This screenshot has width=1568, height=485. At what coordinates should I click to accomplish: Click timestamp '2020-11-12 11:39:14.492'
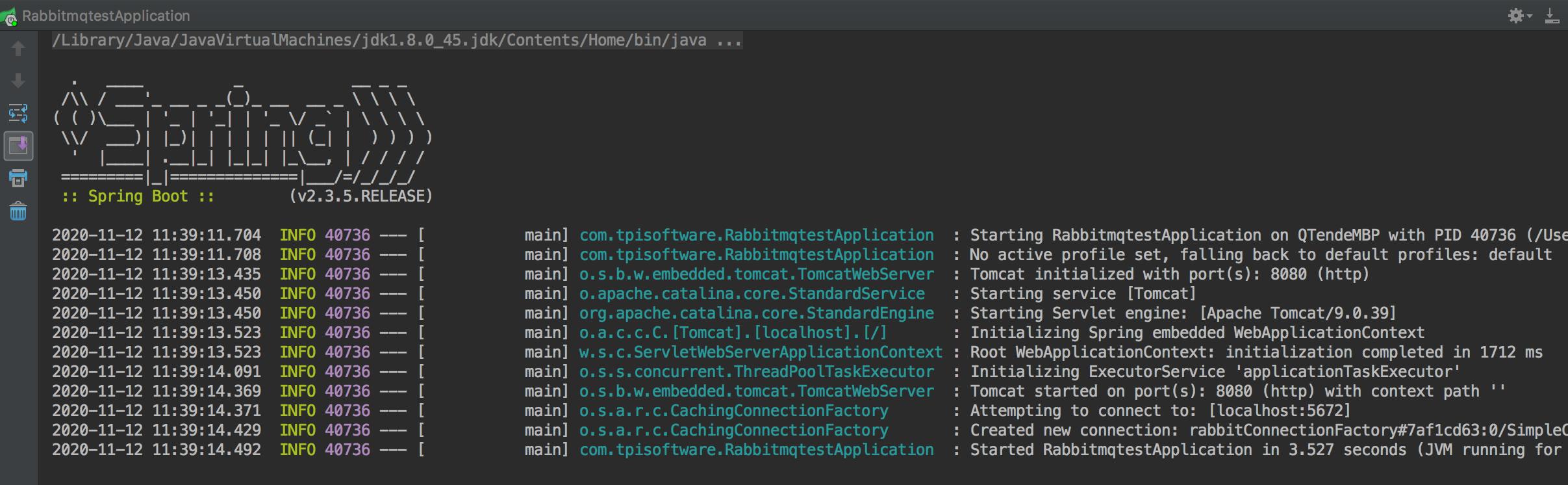coord(157,450)
